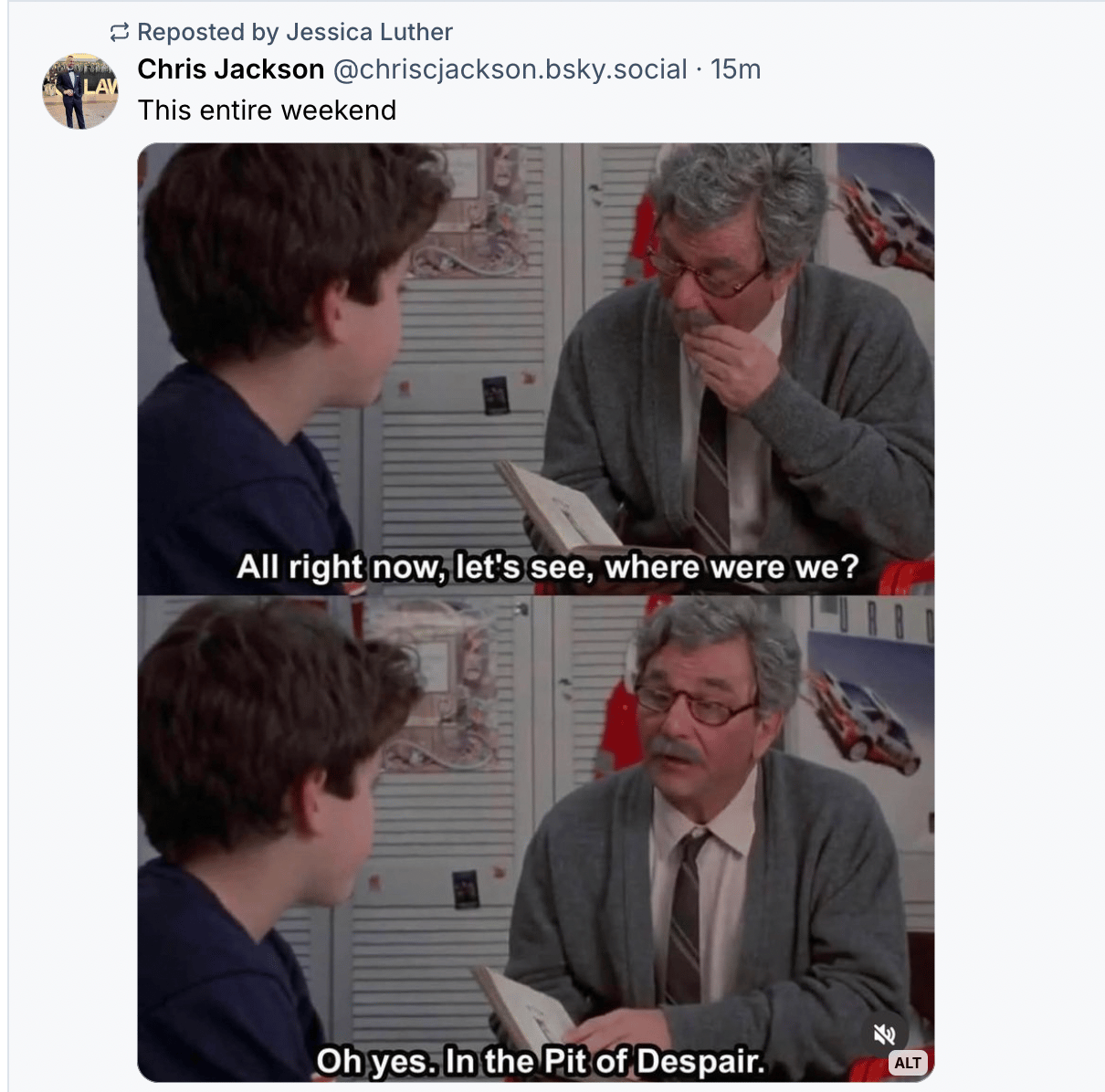Open the 15m timestamp link
The image size is (1105, 1092).
click(x=735, y=69)
